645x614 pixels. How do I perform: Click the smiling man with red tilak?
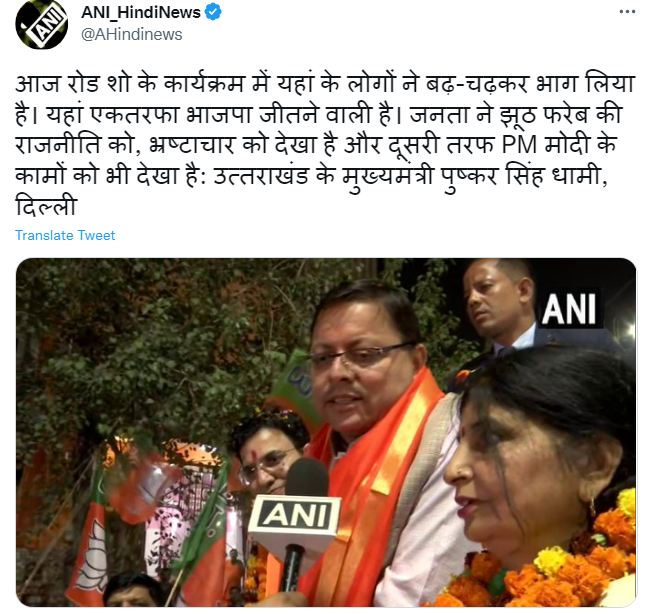[x=267, y=452]
